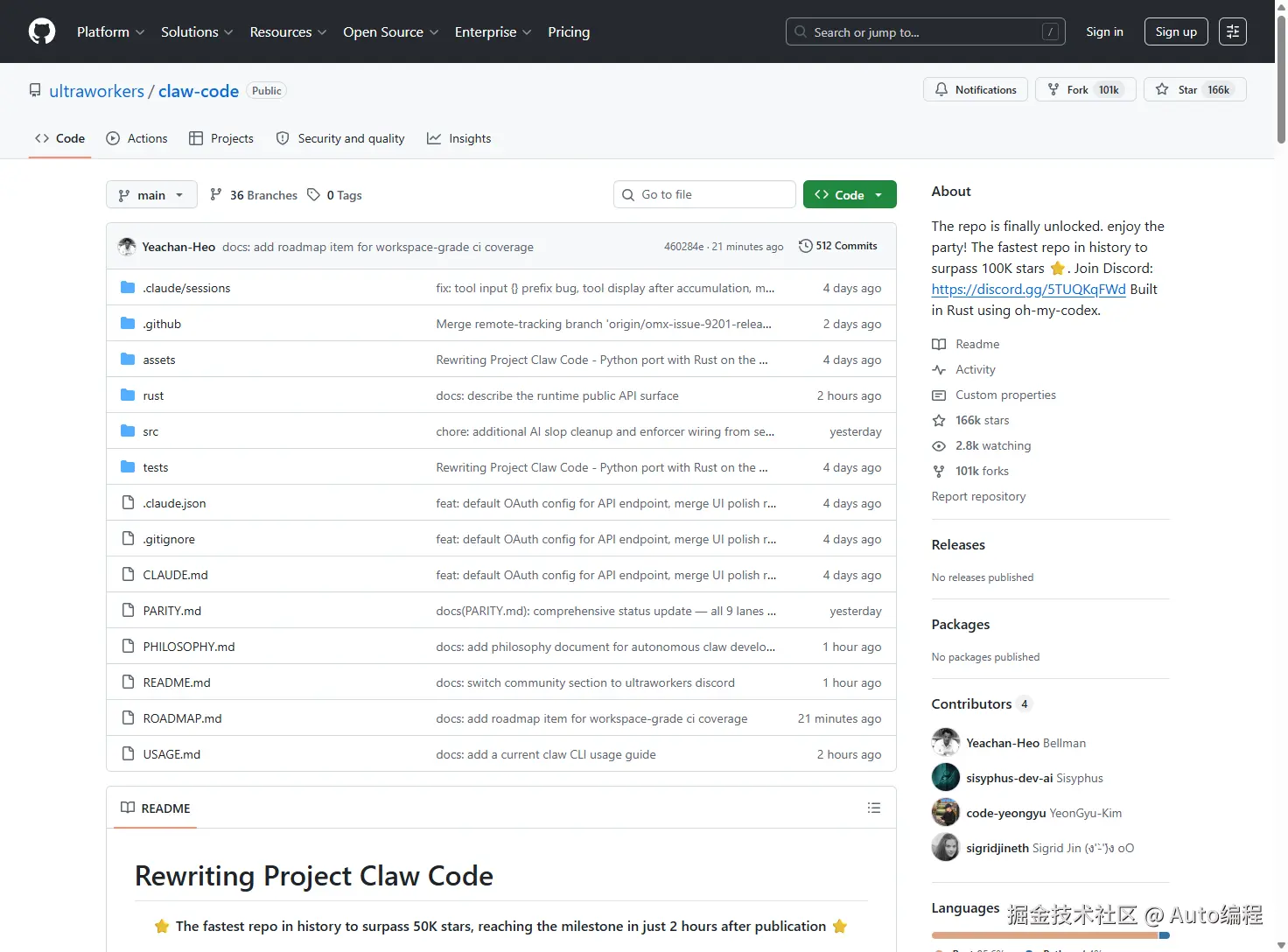
Task: Click the 166k stars link
Action: coord(970,420)
